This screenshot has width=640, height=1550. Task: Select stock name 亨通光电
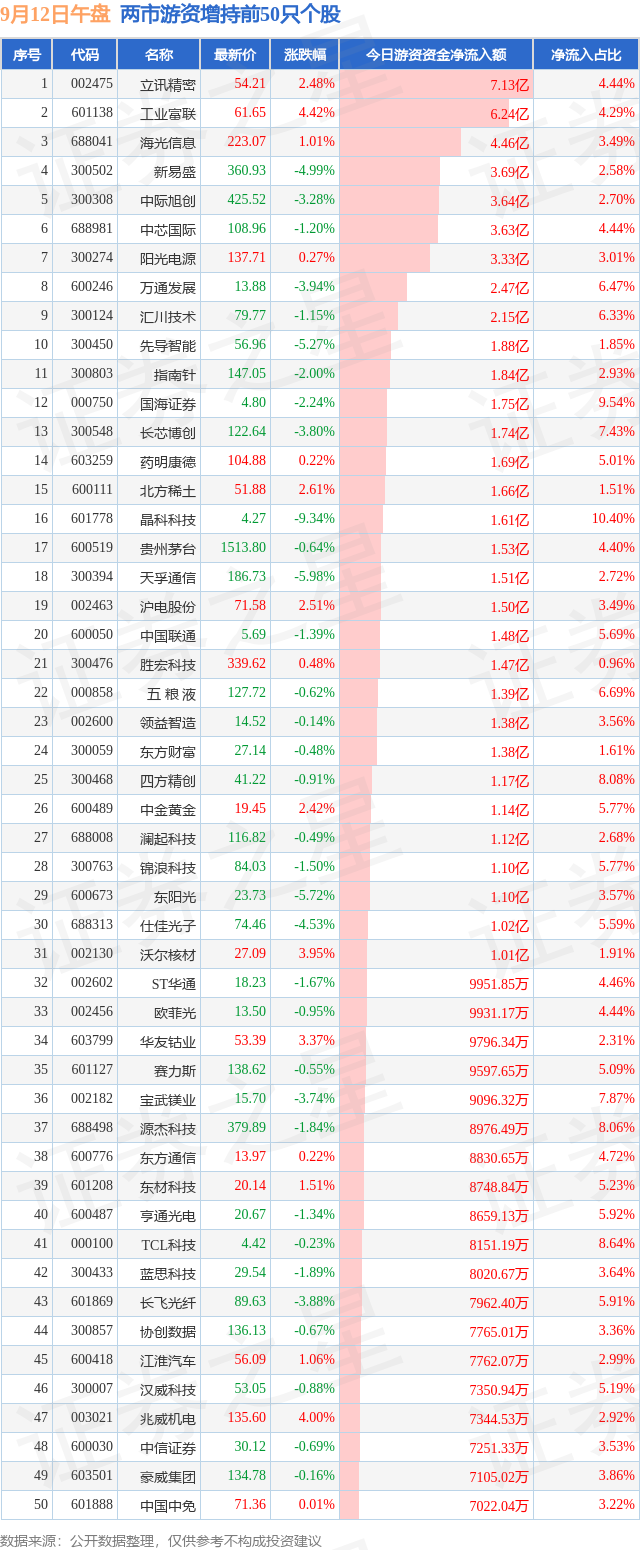(x=168, y=1216)
